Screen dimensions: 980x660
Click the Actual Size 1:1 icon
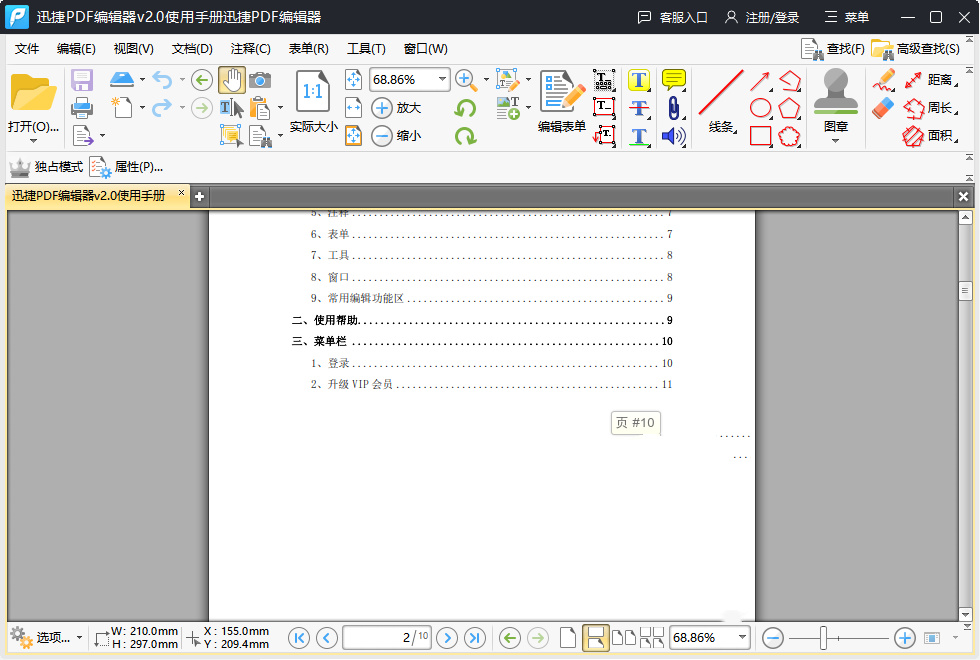(312, 92)
